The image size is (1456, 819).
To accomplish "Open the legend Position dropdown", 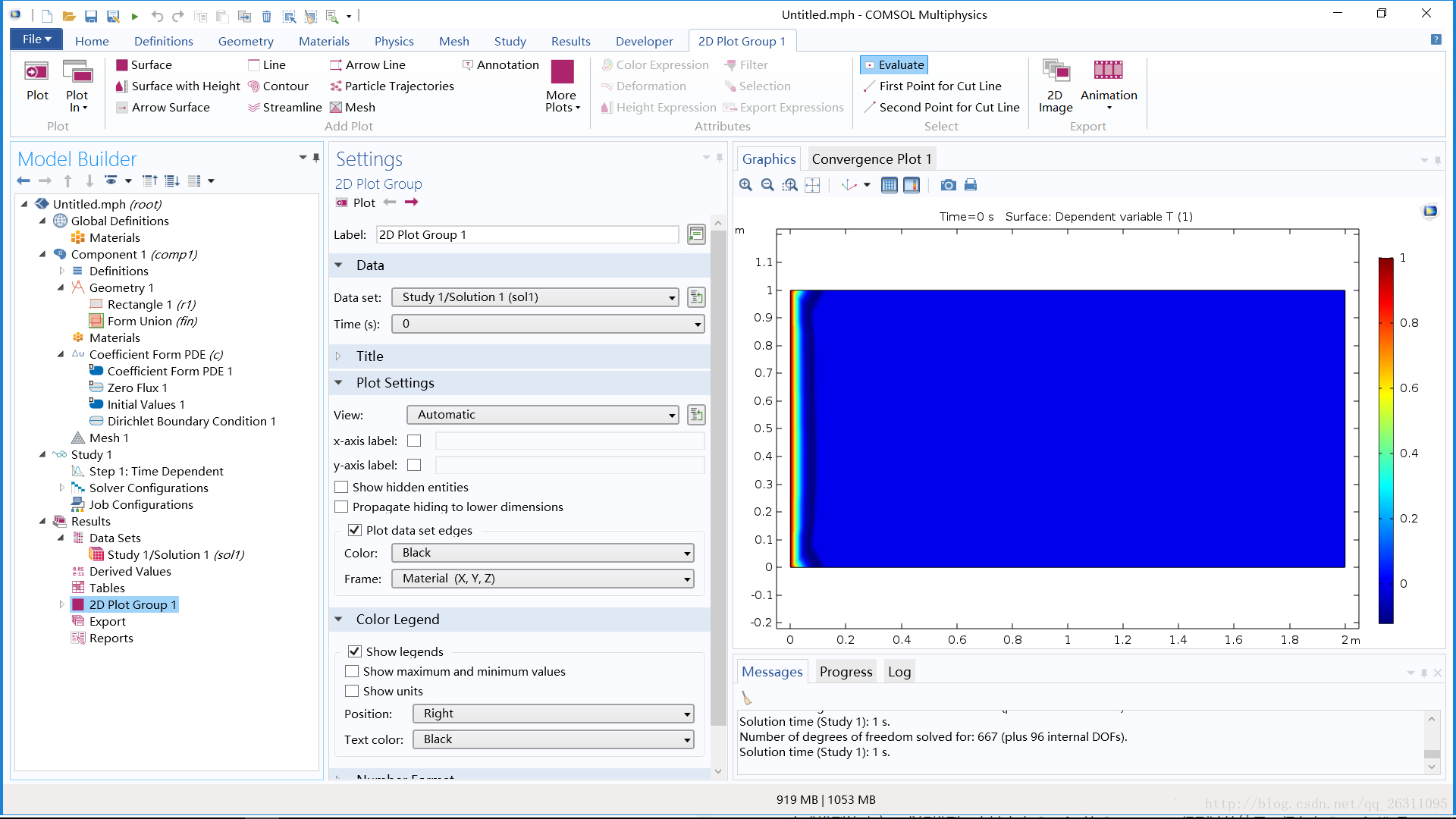I will click(x=553, y=714).
